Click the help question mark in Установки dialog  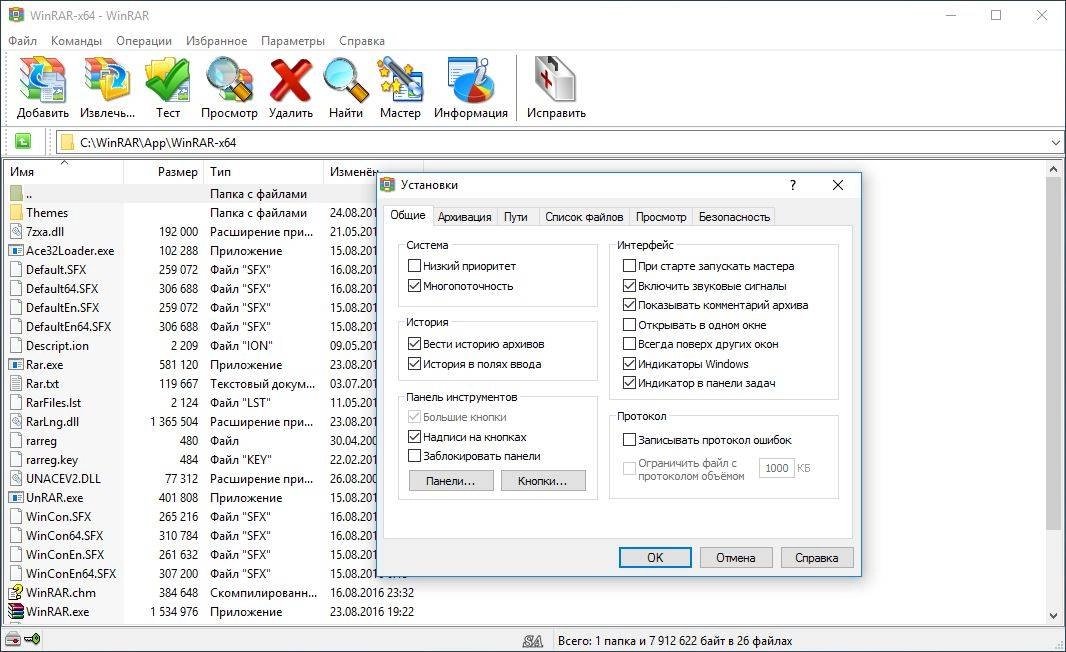(x=793, y=185)
